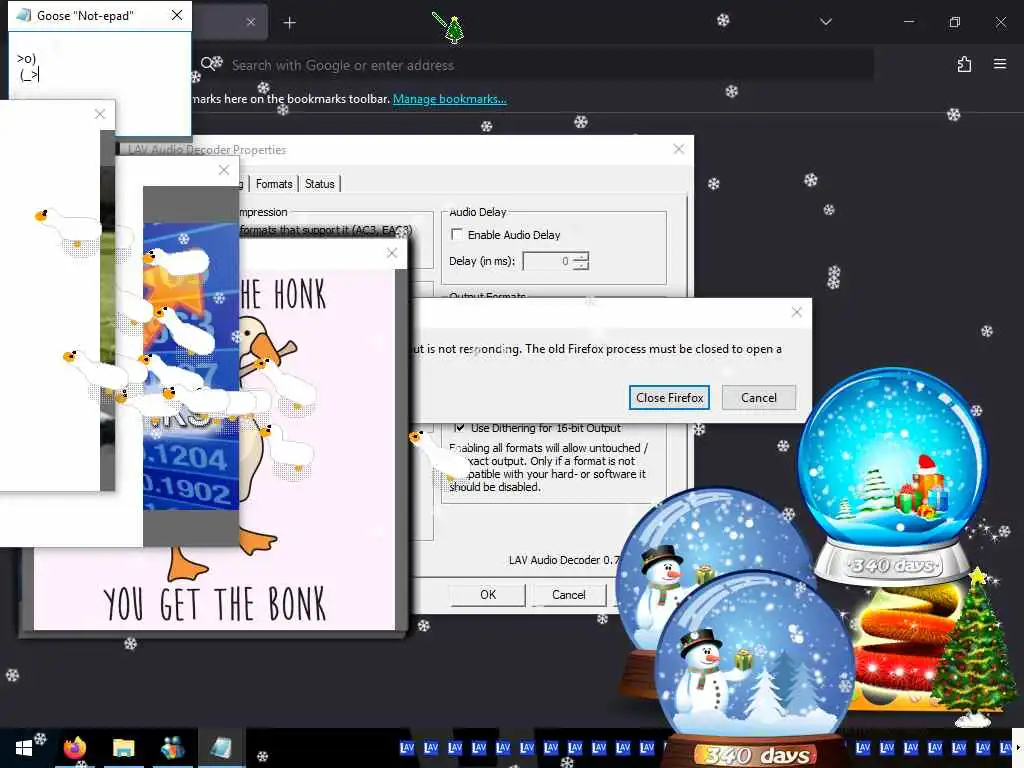Cancel the Firefox not responding dialog
This screenshot has width=1024, height=768.
759,398
